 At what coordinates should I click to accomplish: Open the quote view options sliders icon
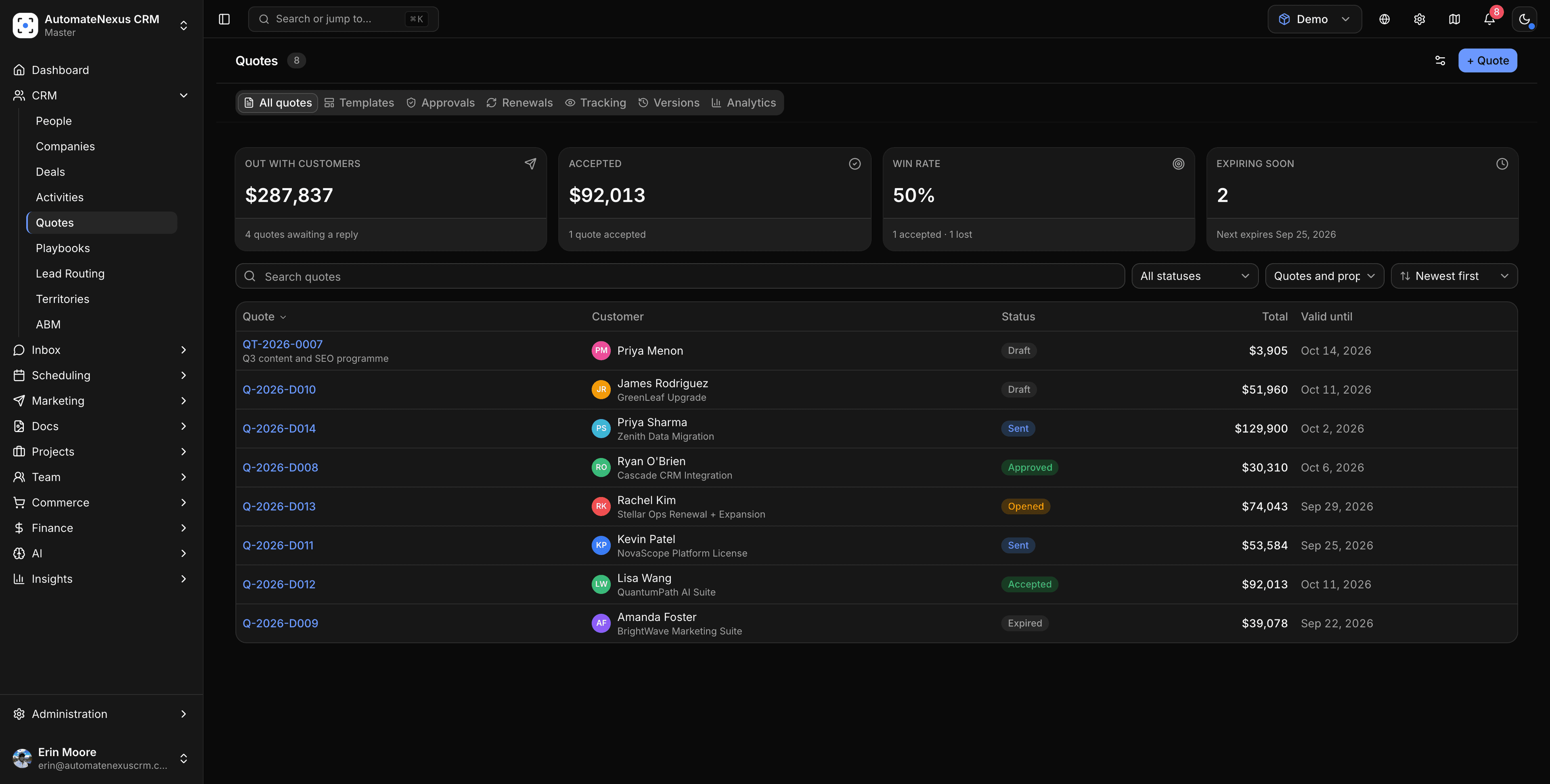point(1440,61)
